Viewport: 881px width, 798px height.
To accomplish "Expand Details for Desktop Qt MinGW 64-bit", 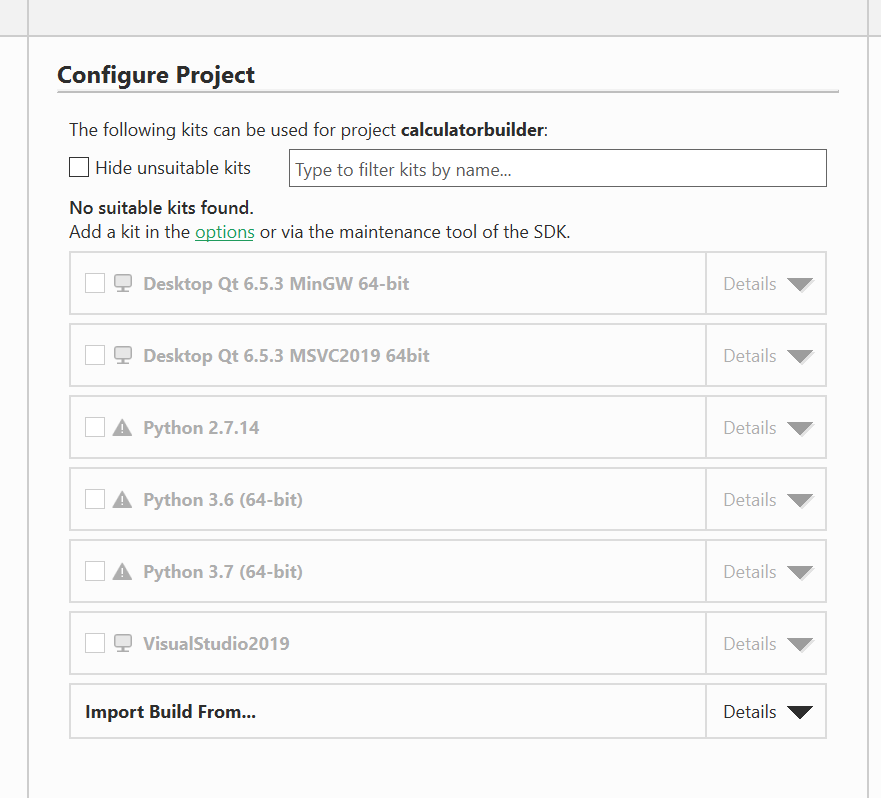I will click(766, 284).
